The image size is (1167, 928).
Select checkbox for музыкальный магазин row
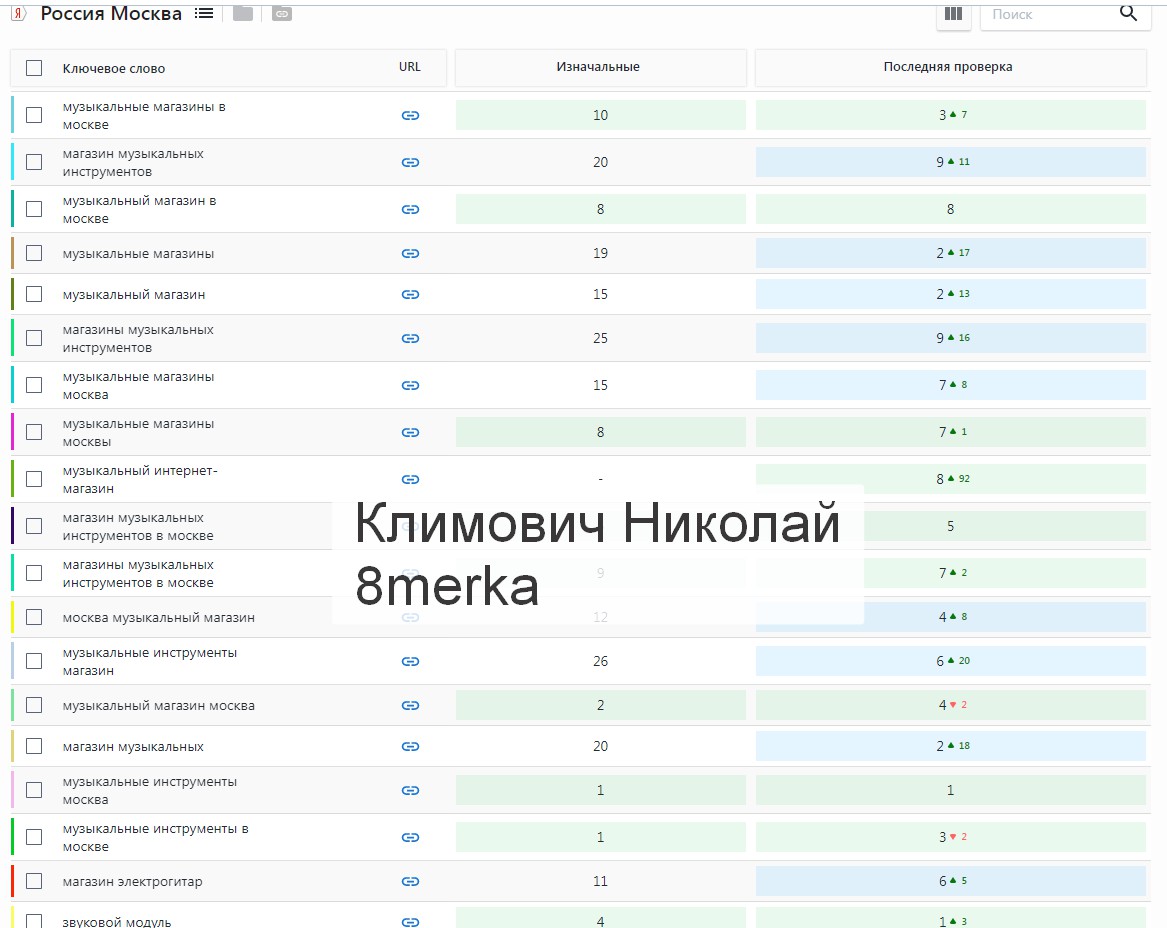pyautogui.click(x=34, y=294)
